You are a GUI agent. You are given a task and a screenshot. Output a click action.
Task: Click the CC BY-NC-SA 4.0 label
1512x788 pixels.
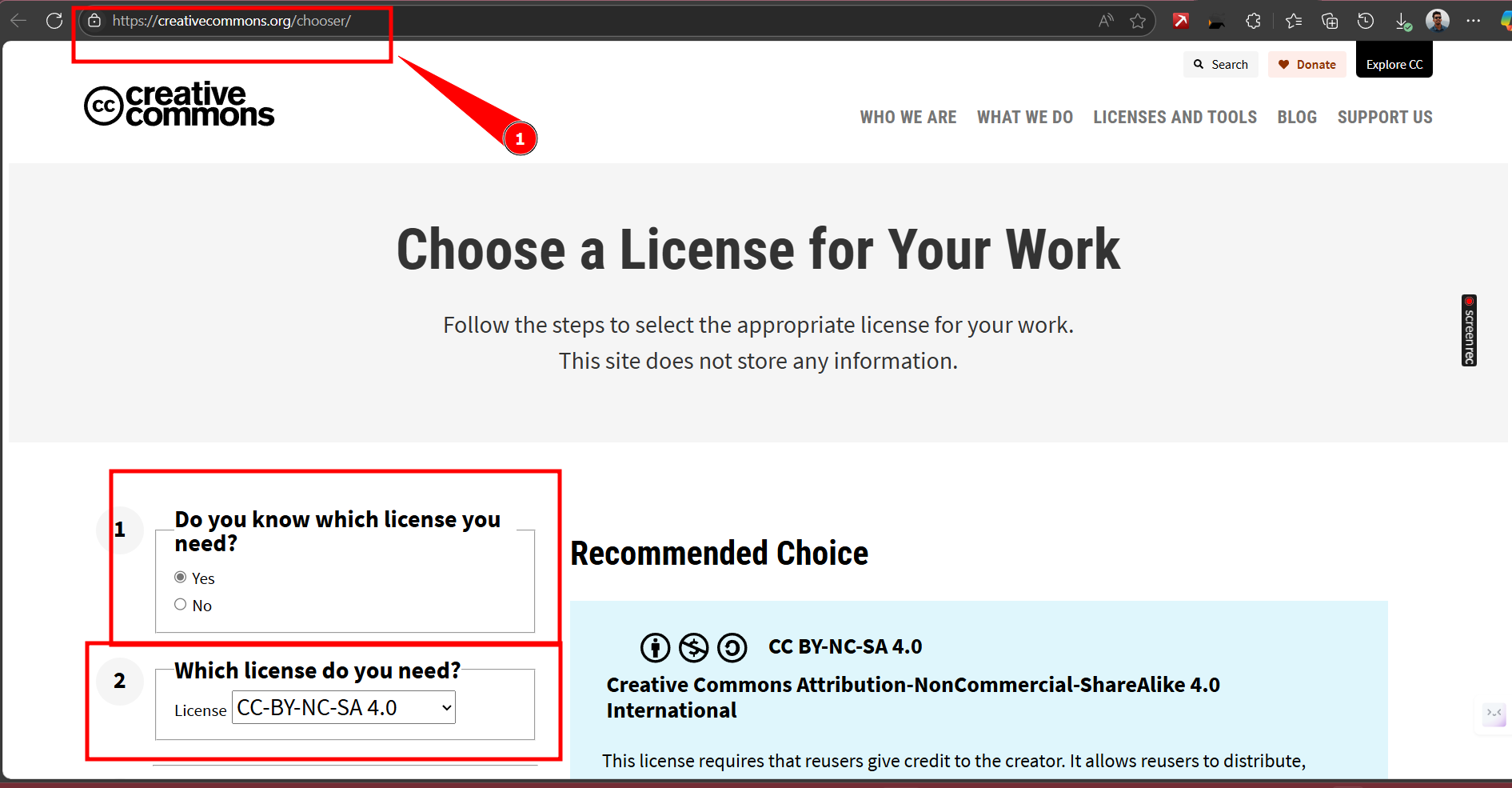pyautogui.click(x=845, y=647)
